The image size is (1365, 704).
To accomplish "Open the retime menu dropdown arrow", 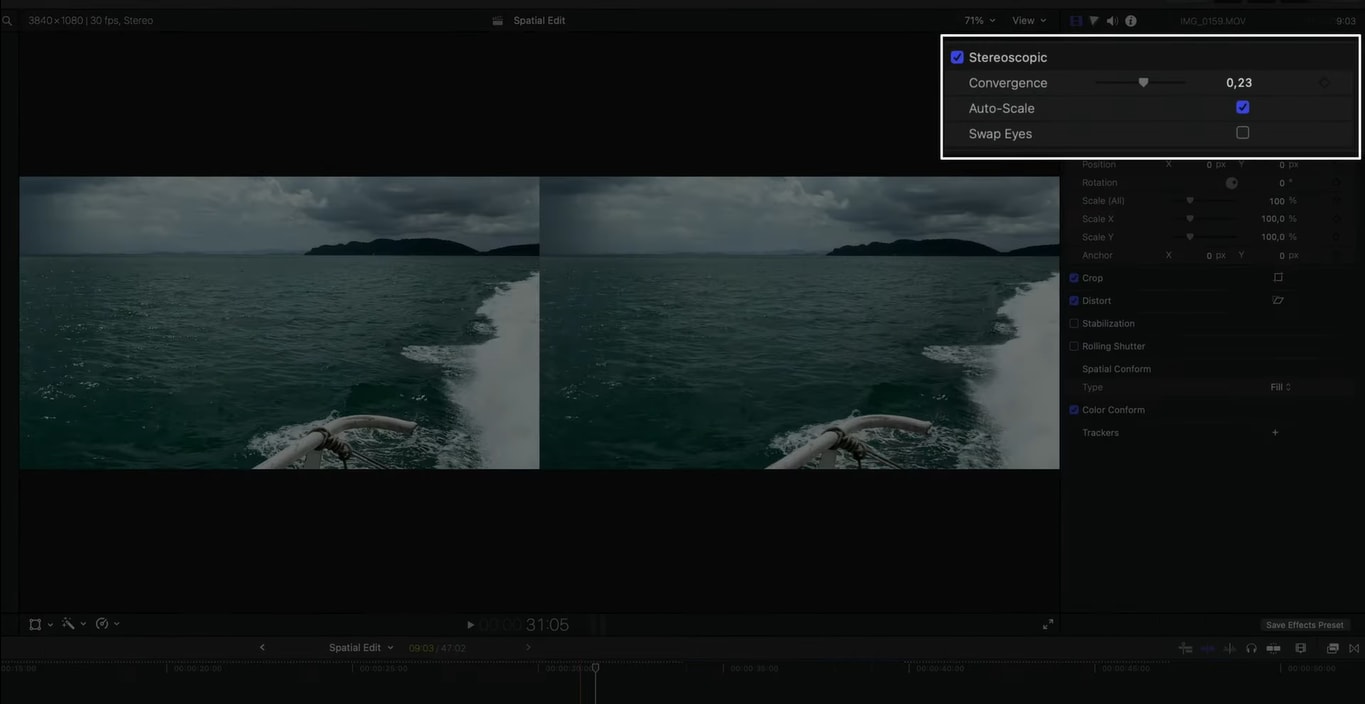I will coord(117,624).
